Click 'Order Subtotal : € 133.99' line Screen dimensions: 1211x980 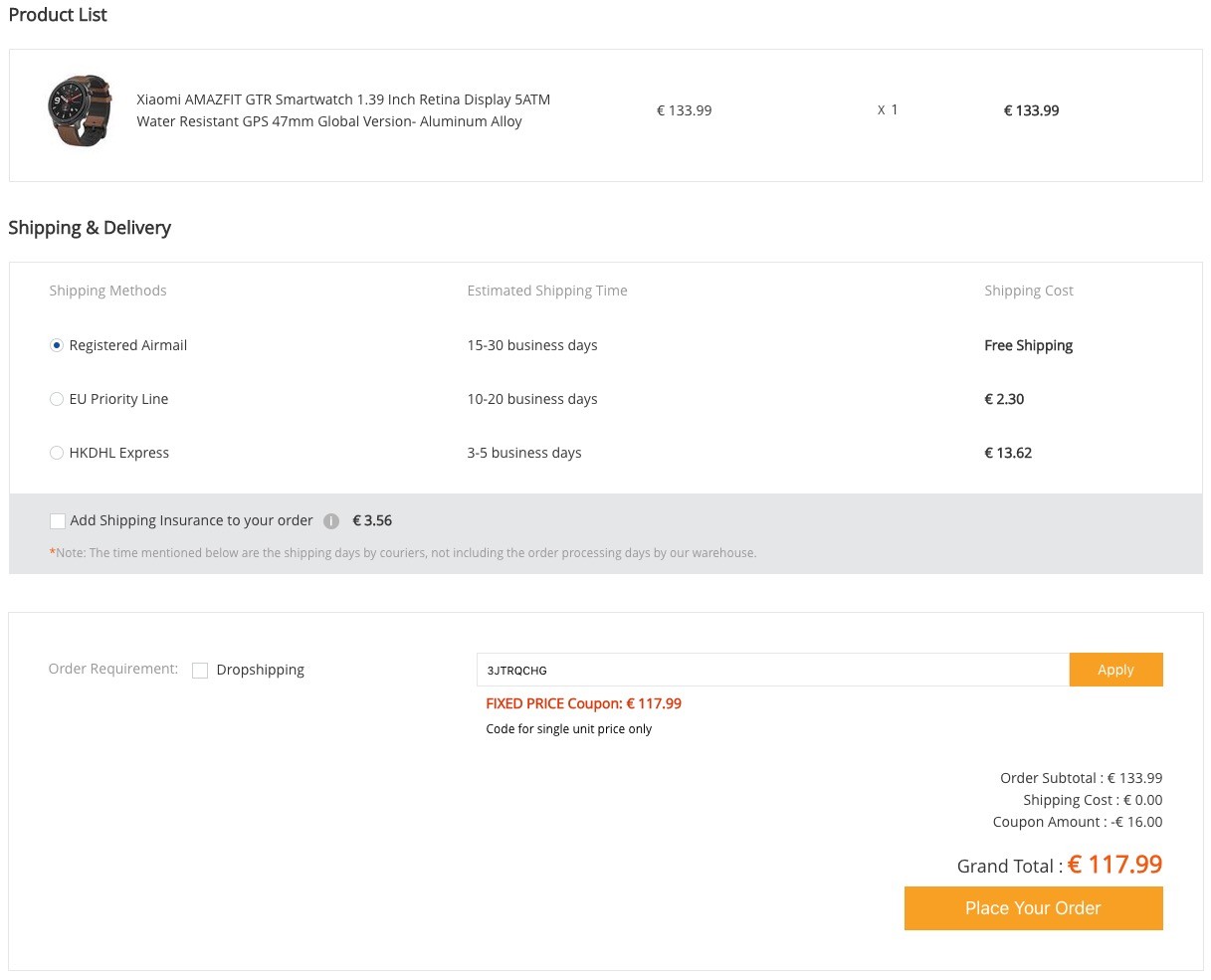[x=1082, y=778]
